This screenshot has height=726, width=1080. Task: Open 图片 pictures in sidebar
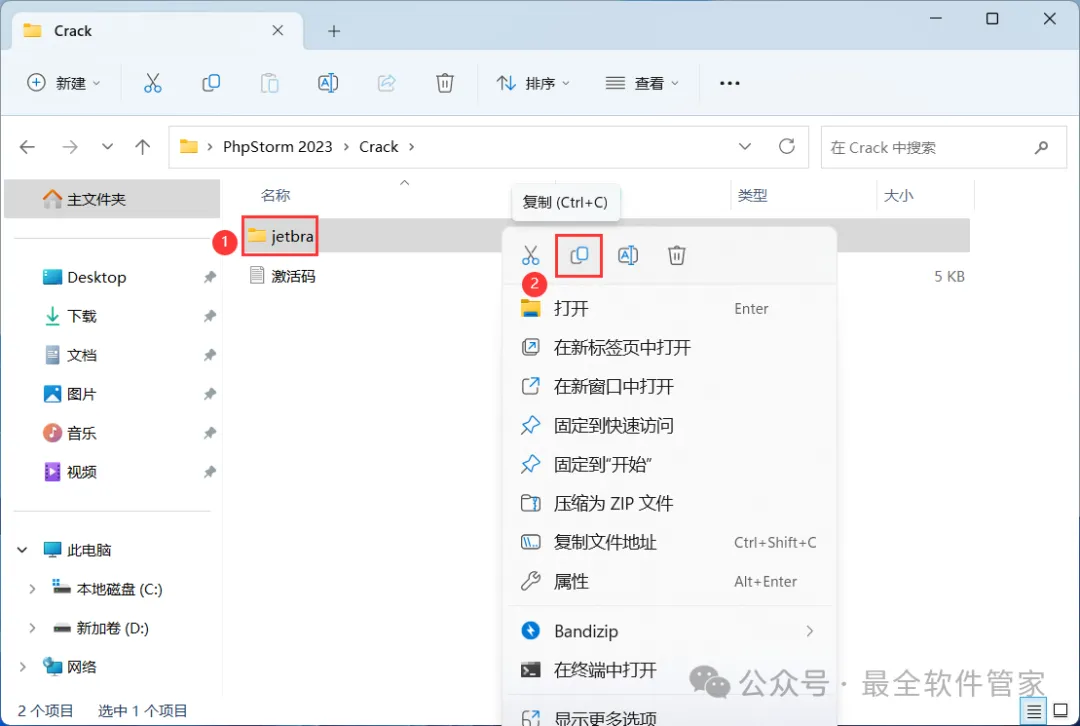click(x=71, y=394)
